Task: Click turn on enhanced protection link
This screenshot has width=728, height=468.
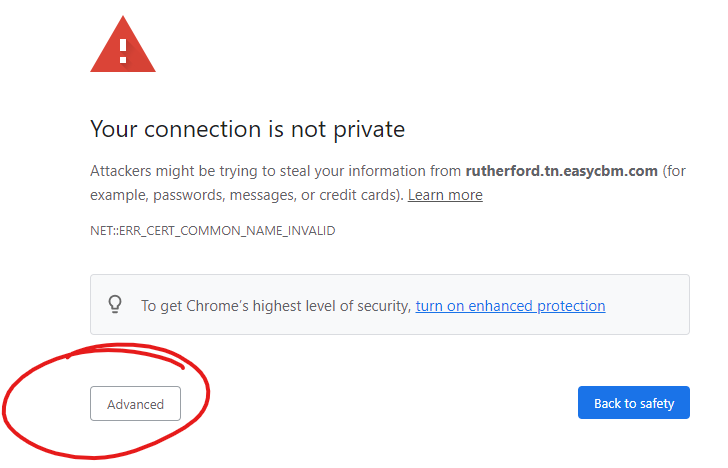Action: (x=510, y=305)
